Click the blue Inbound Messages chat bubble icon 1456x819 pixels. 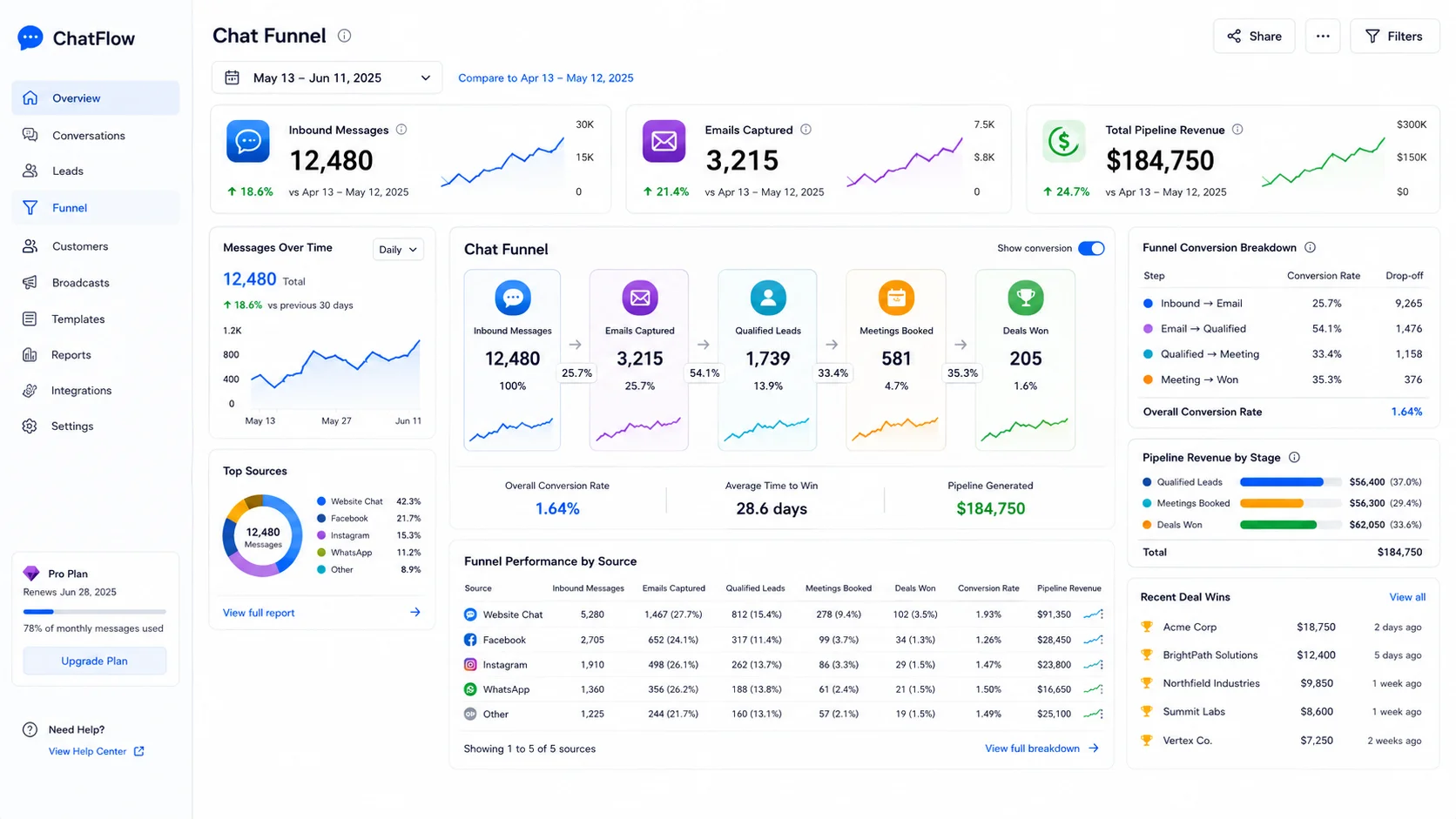click(248, 141)
